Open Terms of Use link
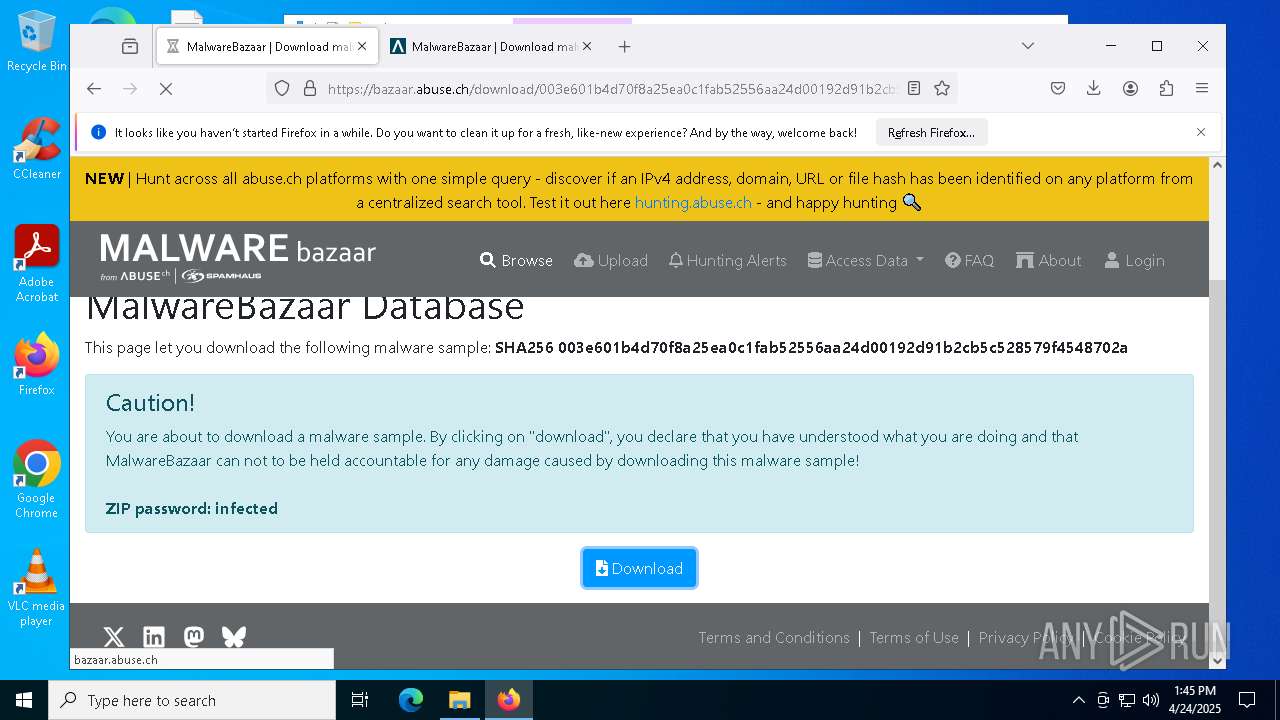Screen dimensions: 1280x720 pos(914,637)
